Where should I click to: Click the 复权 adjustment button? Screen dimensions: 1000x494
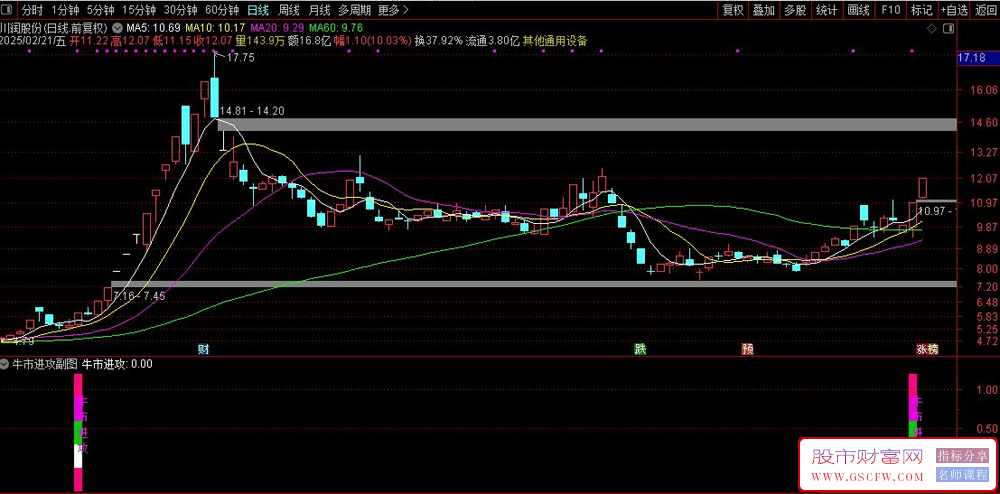733,10
